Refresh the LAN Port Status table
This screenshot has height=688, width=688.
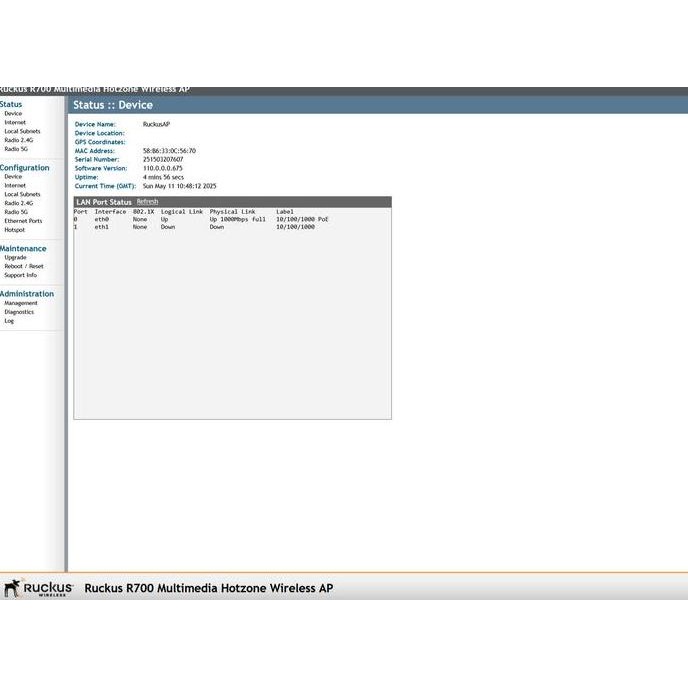tap(147, 202)
